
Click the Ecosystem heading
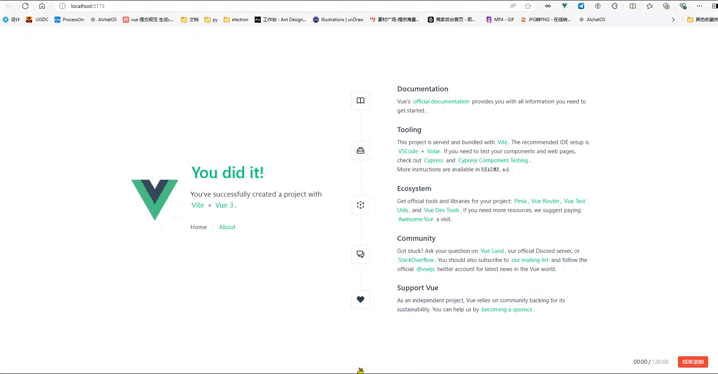click(414, 189)
